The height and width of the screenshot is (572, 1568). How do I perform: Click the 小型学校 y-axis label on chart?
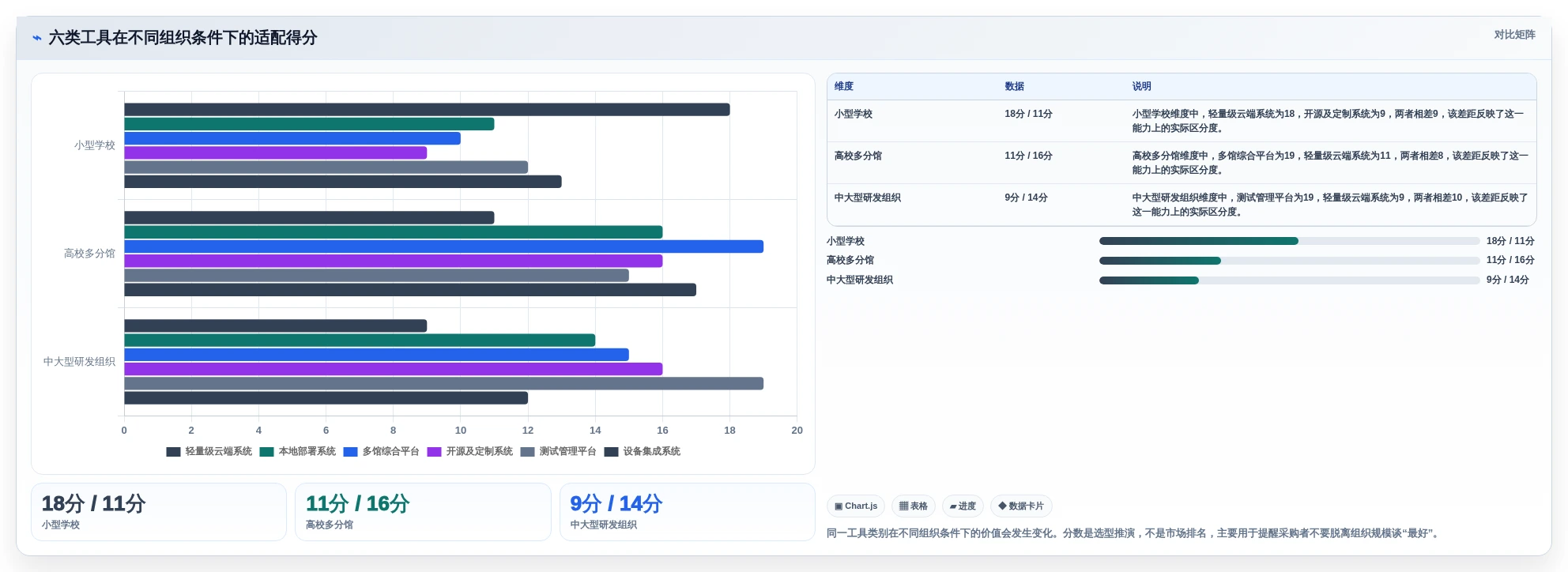point(95,145)
